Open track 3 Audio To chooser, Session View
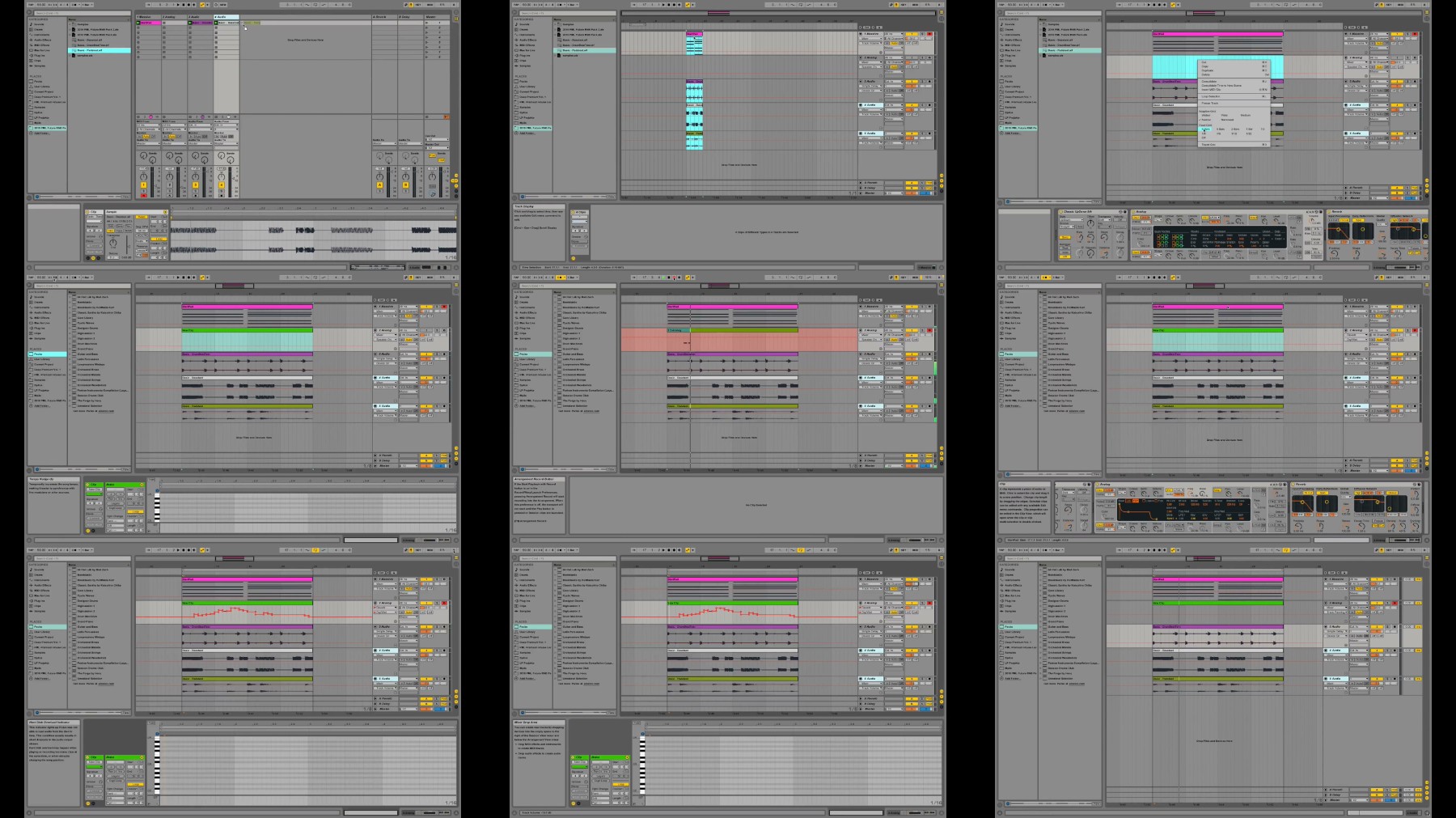This screenshot has width=1456, height=818. click(201, 143)
